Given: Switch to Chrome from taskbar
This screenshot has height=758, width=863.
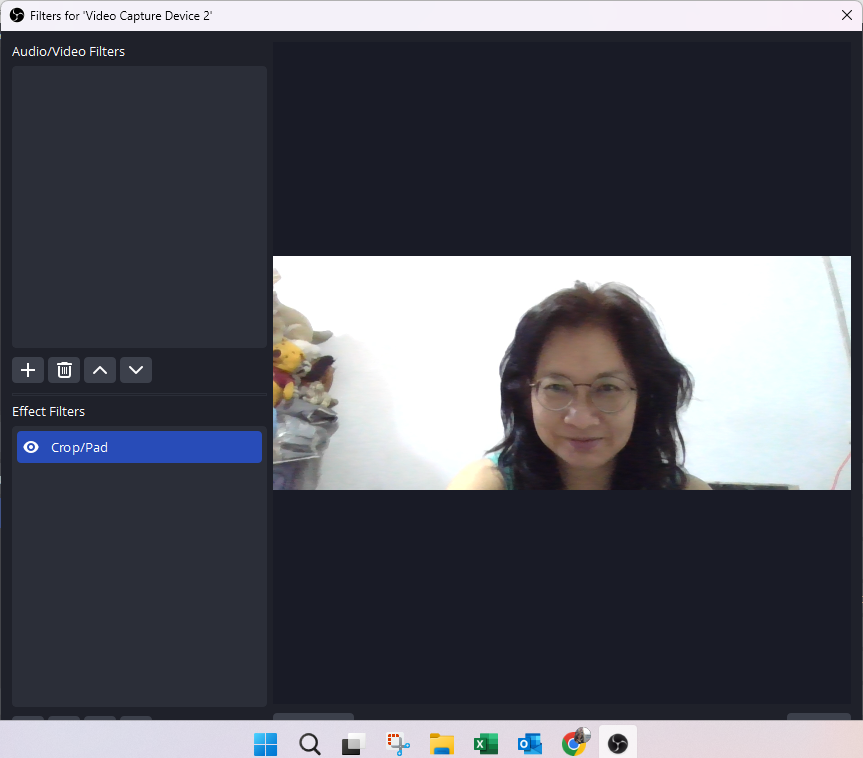Looking at the screenshot, I should click(574, 743).
